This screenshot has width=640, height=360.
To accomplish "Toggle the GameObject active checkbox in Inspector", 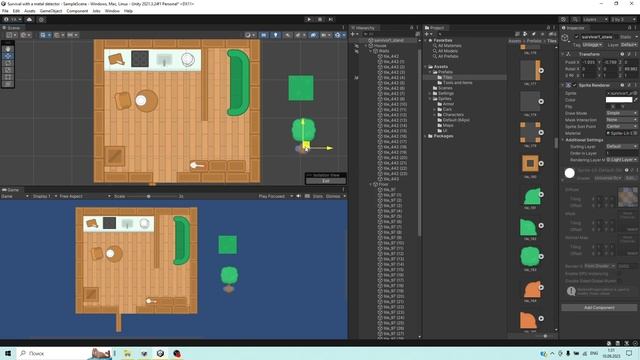I will 577,37.
